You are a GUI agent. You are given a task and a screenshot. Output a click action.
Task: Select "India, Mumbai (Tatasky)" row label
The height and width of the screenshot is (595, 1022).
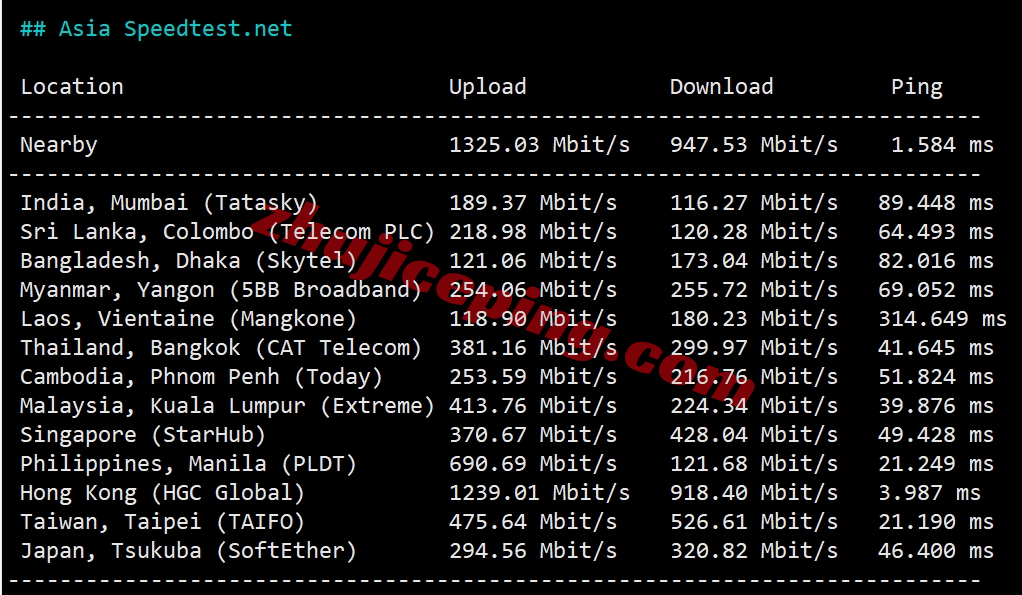pos(169,203)
